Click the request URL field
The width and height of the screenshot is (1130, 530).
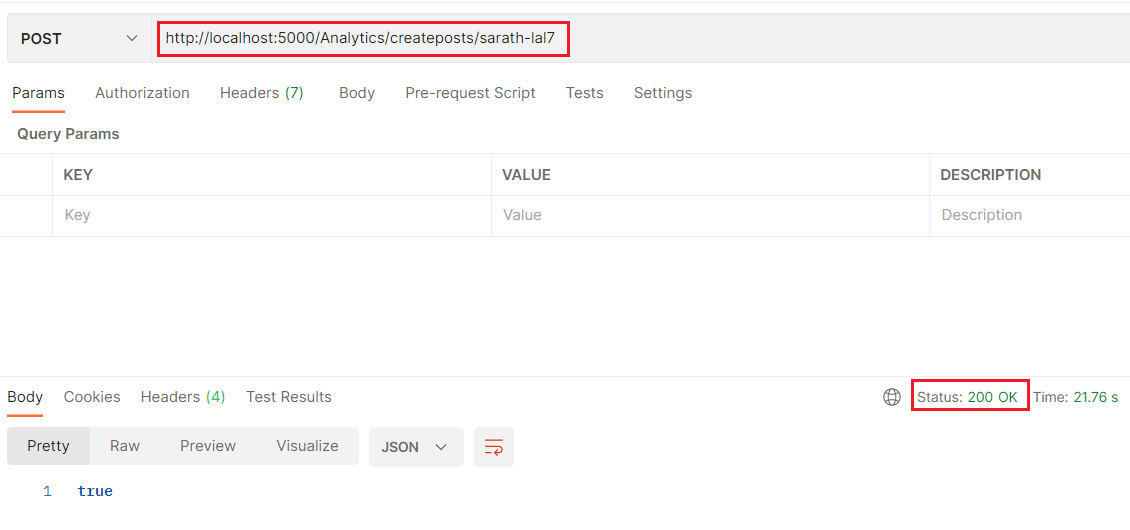coord(641,38)
